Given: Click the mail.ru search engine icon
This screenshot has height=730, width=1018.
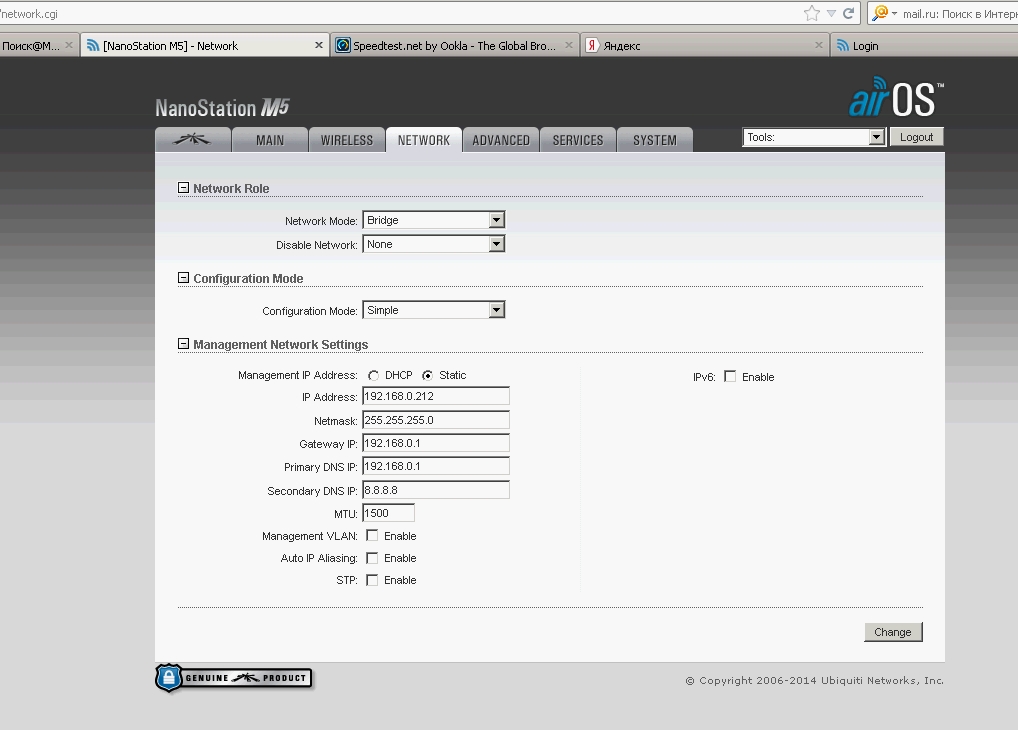Looking at the screenshot, I should 880,13.
